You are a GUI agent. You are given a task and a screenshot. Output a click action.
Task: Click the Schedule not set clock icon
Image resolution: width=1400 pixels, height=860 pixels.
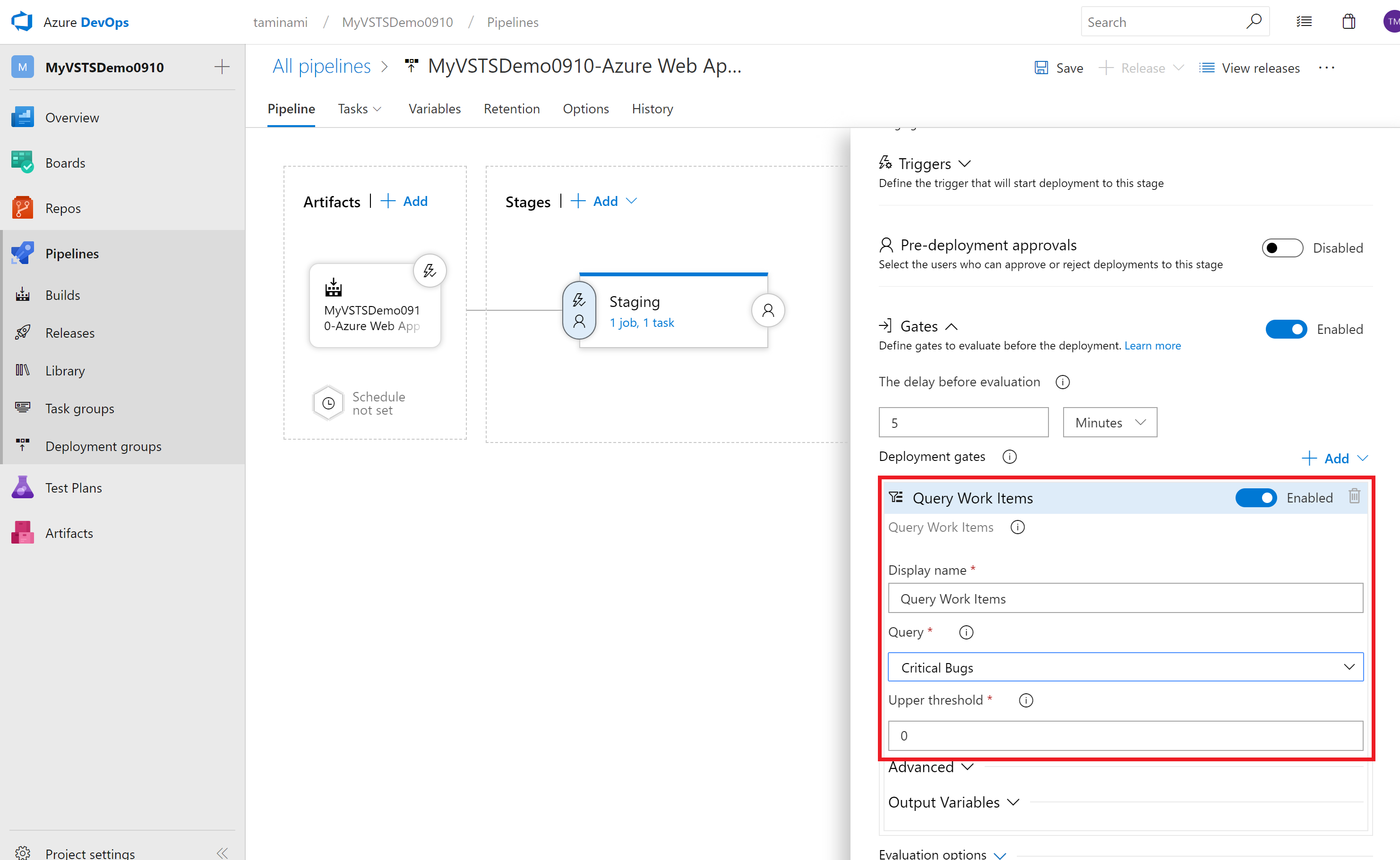328,403
